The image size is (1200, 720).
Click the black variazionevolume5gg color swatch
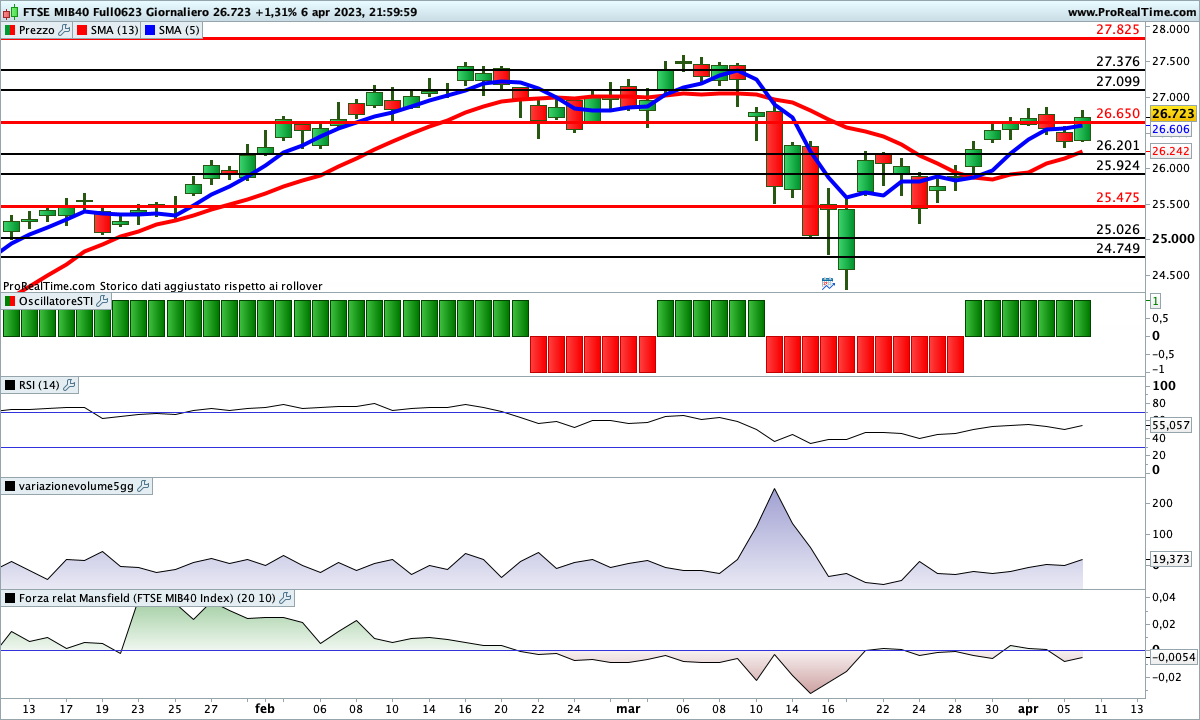pos(10,486)
